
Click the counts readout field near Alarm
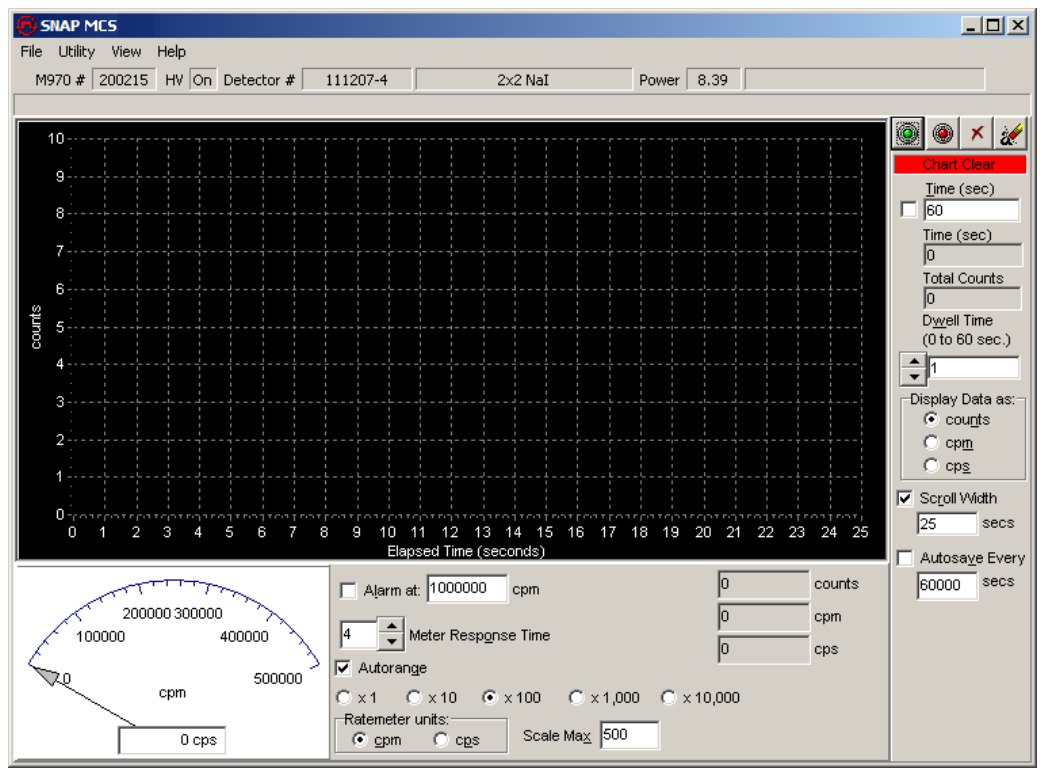[764, 585]
